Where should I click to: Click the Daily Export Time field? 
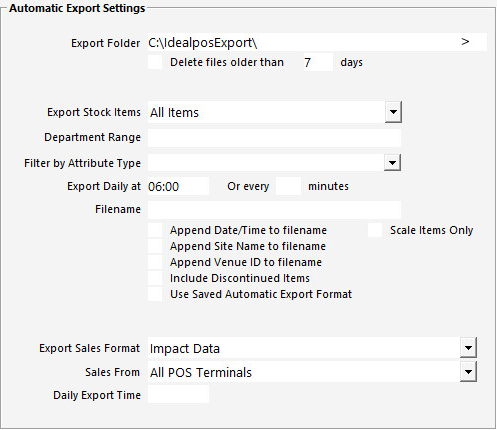click(178, 395)
